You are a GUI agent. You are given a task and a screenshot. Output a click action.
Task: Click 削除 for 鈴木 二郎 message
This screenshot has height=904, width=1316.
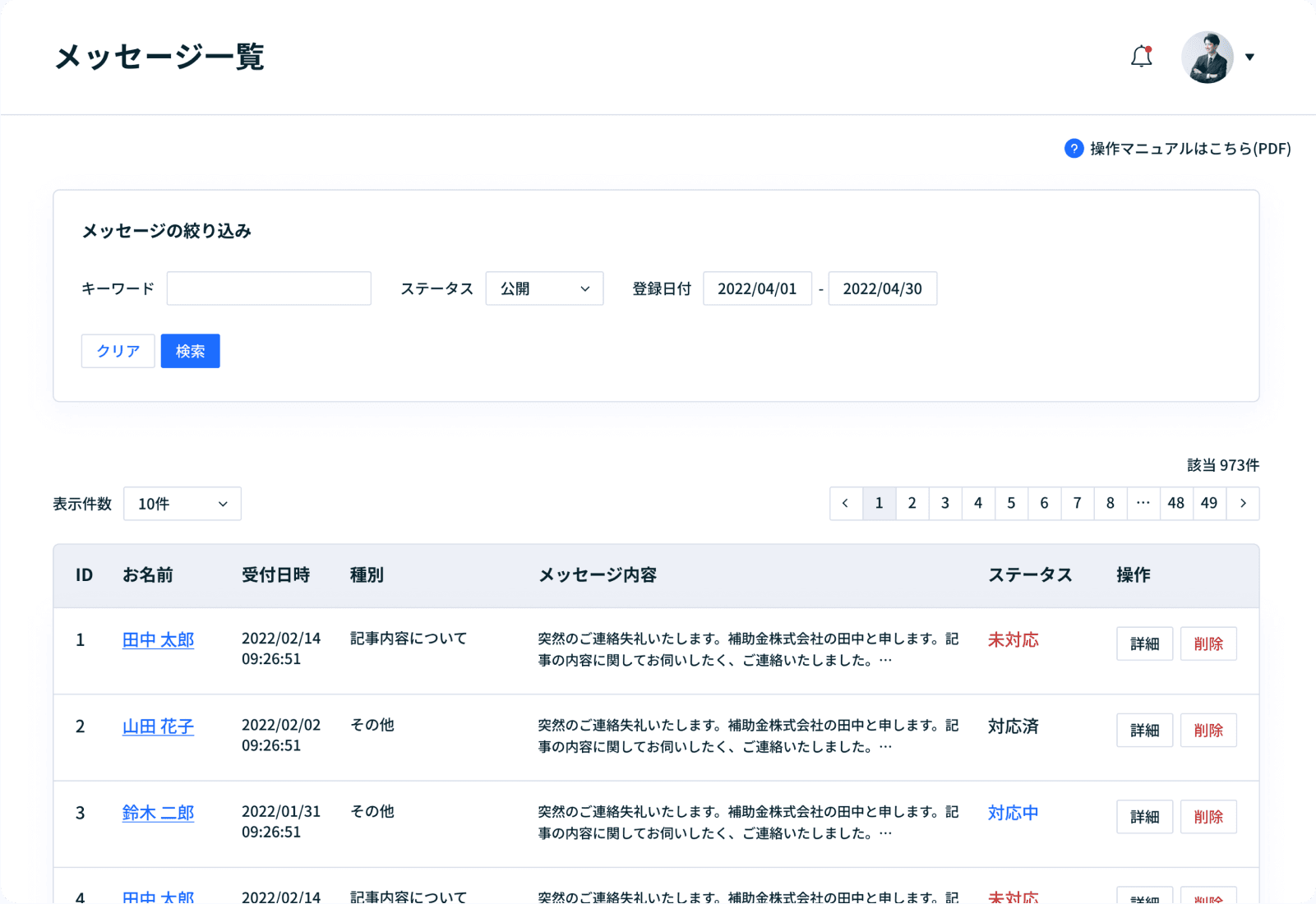1208,817
